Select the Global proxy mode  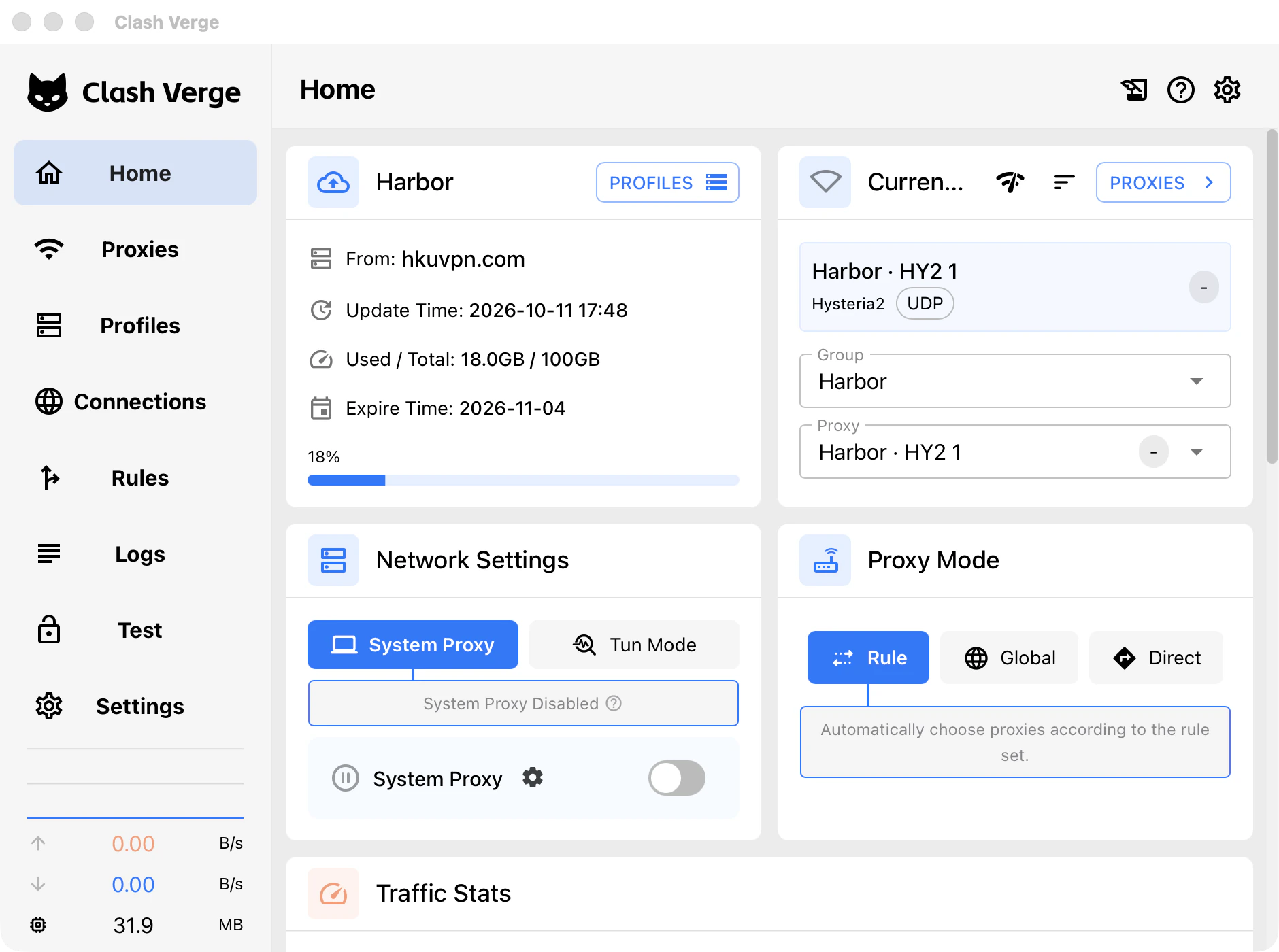[x=1010, y=658]
